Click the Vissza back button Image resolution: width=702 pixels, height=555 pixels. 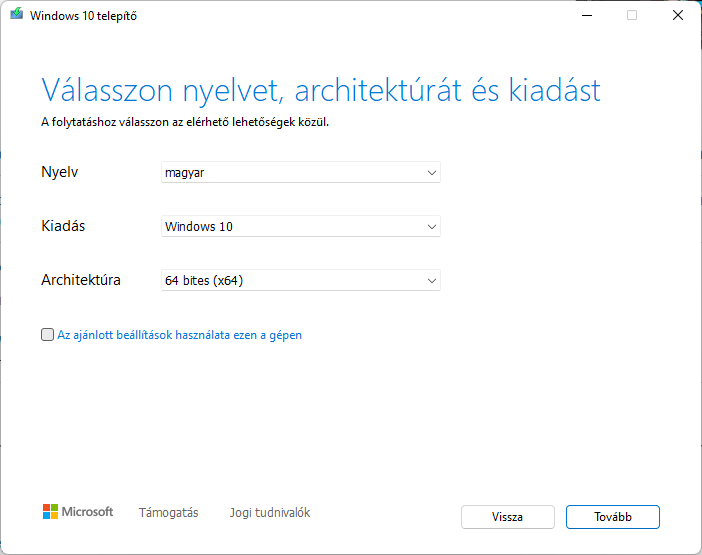508,517
